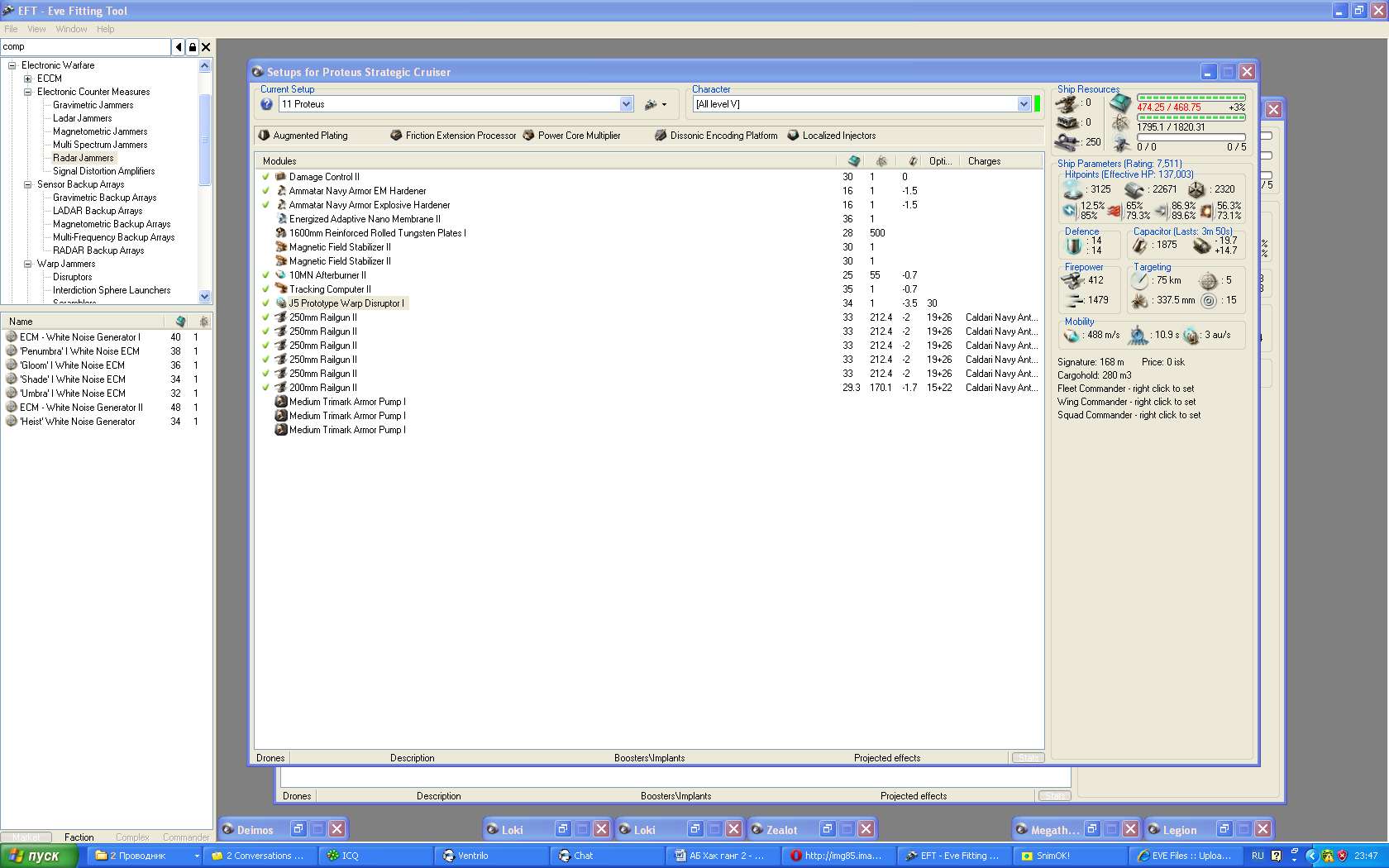The image size is (1389, 868).
Task: Click the first Magnetic Field Stabilizer II icon
Action: pos(280,247)
